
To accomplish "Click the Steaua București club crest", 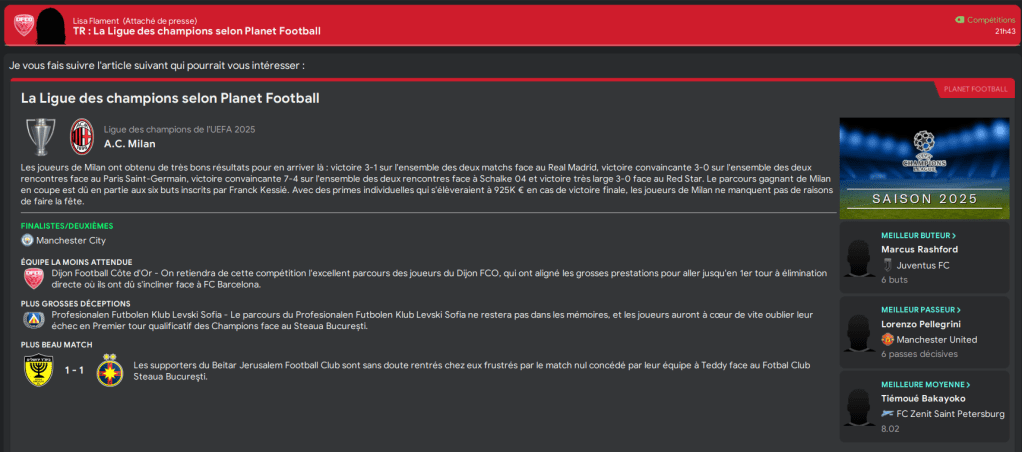I will 110,370.
